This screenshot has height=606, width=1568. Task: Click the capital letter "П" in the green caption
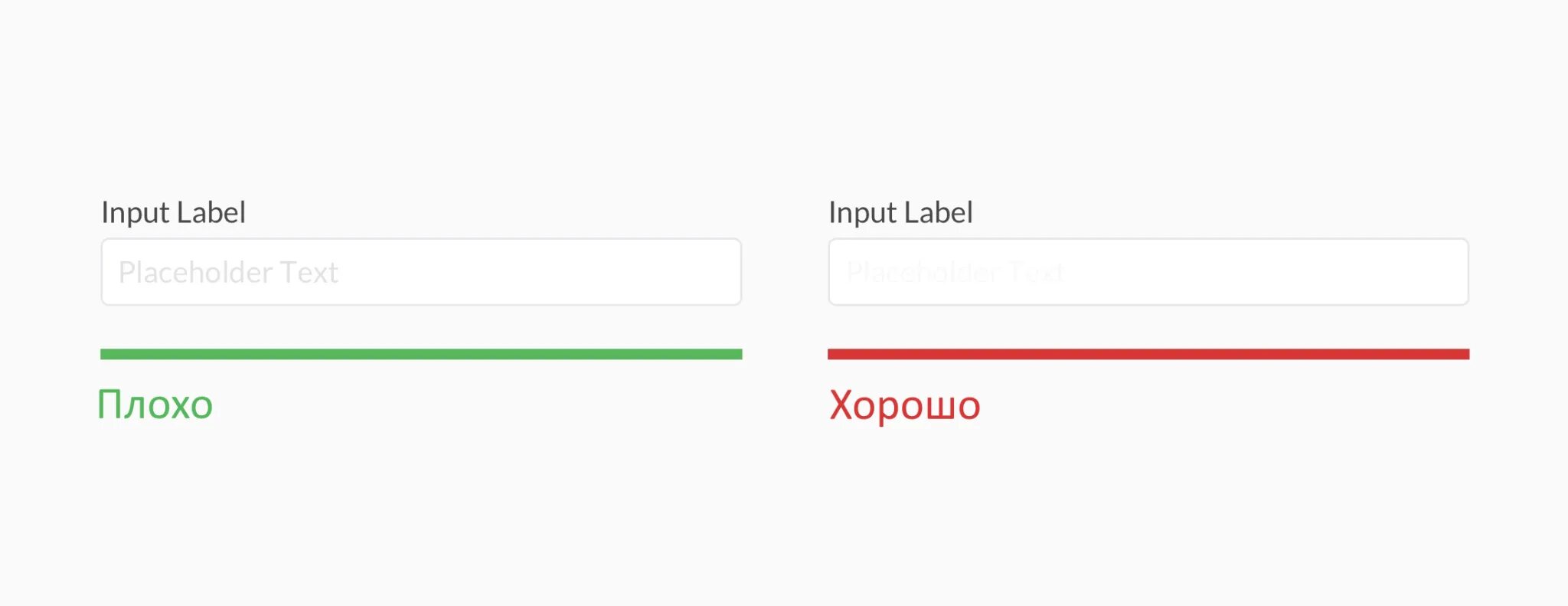point(110,405)
